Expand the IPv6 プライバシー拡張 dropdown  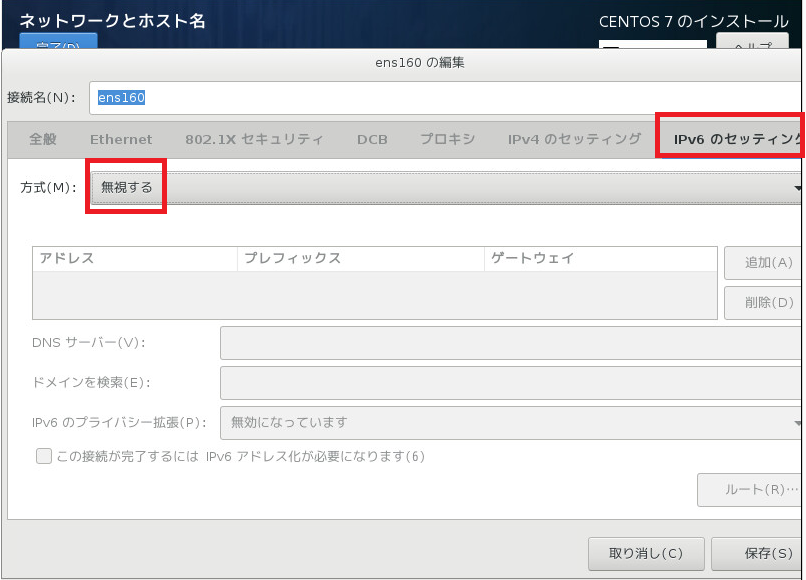point(512,422)
